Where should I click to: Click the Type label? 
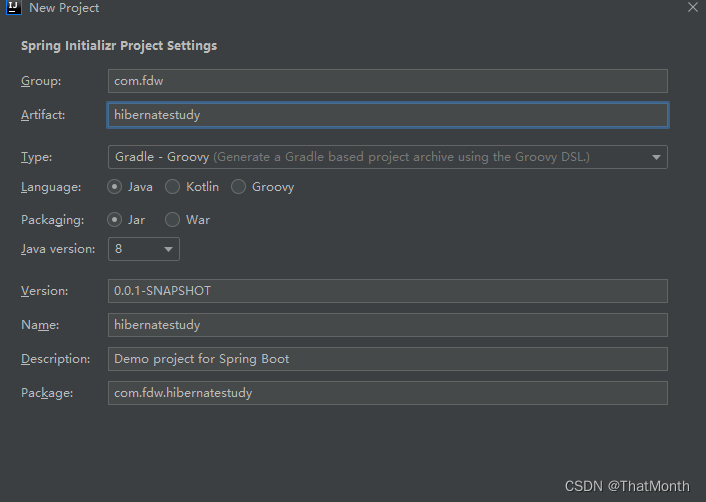pos(36,157)
